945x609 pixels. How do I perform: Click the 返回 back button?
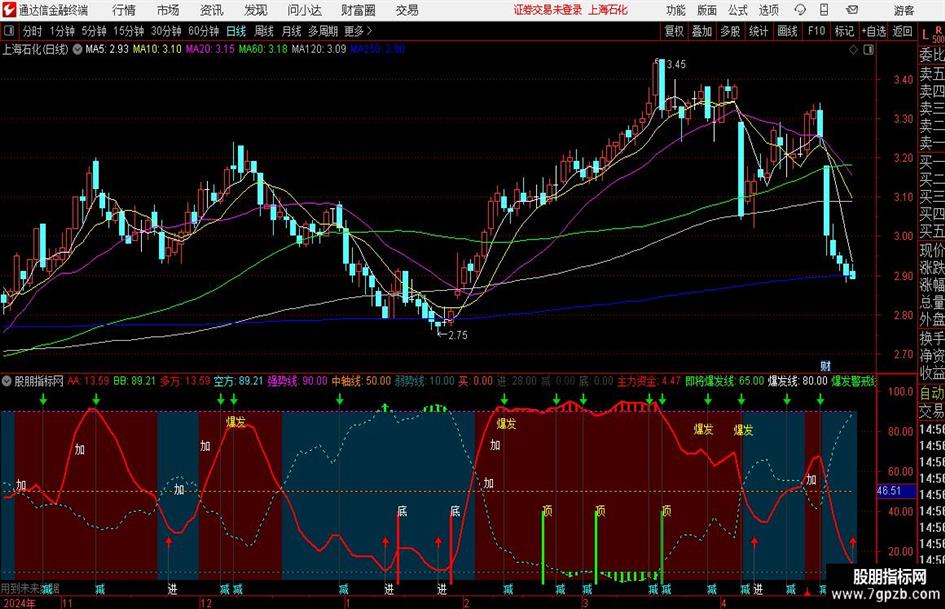902,31
